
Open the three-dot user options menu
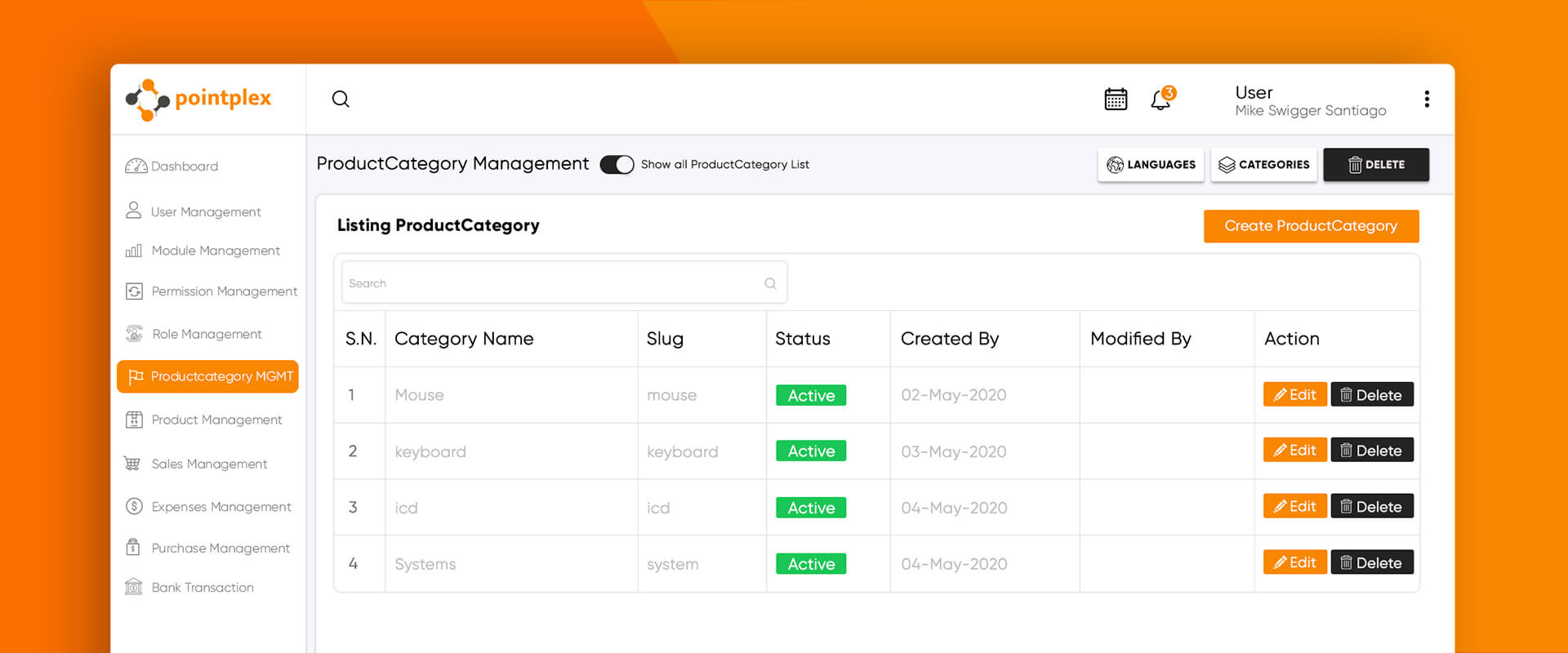tap(1427, 100)
